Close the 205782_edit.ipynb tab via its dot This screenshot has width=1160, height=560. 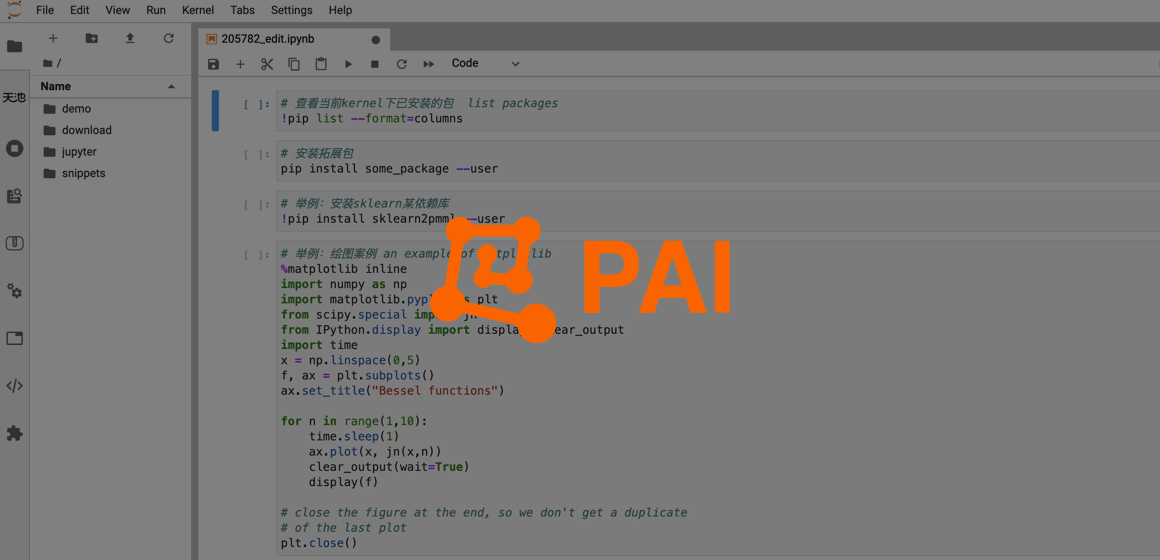[375, 40]
